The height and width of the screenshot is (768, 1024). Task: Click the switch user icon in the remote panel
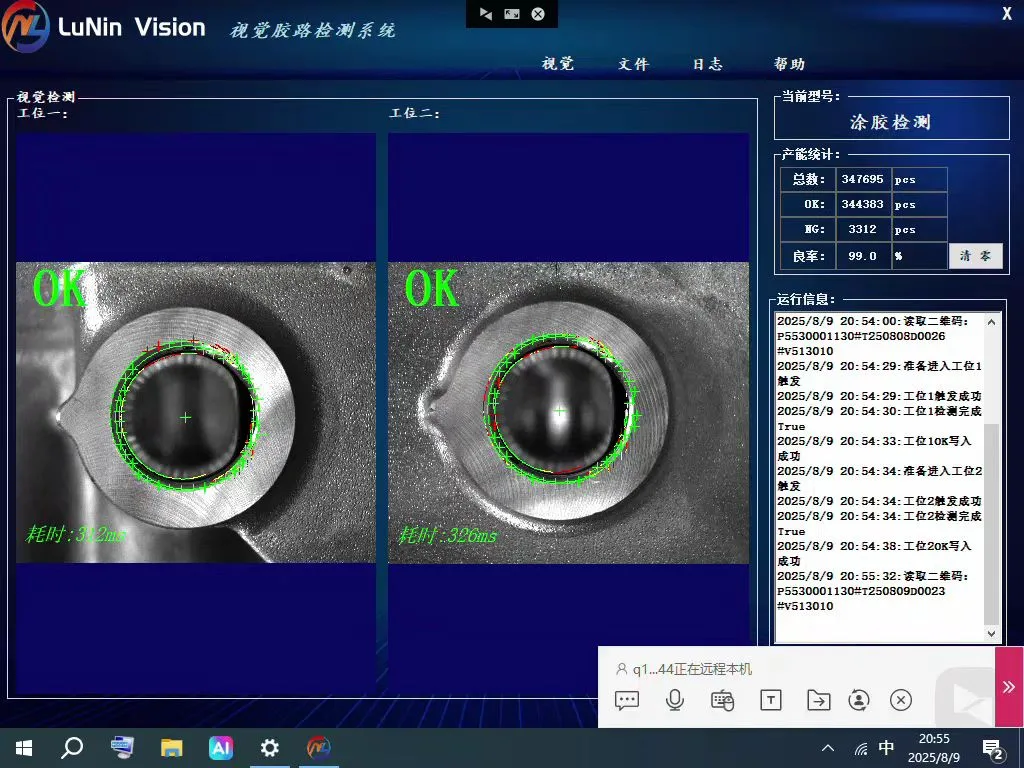point(859,700)
